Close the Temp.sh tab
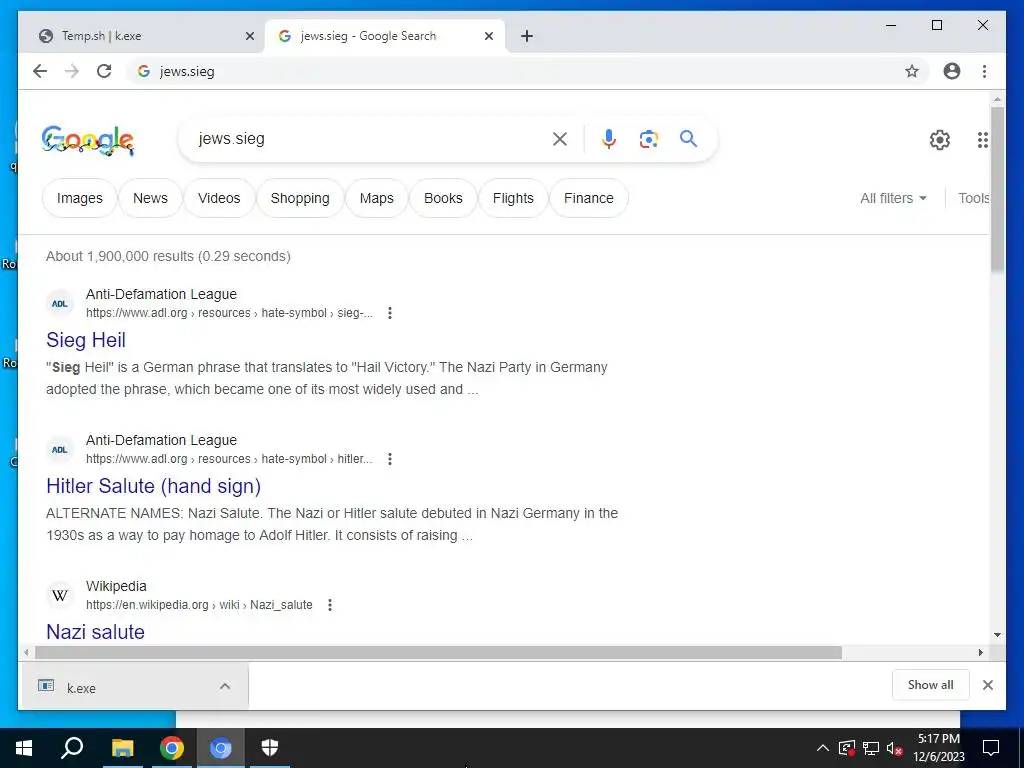1024x768 pixels. [249, 36]
